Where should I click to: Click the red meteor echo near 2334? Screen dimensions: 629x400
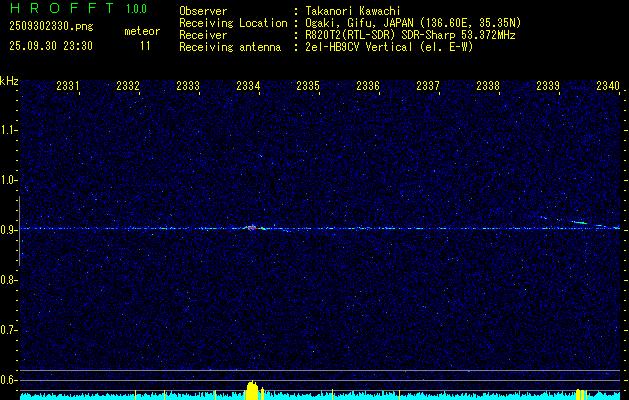[x=253, y=227]
